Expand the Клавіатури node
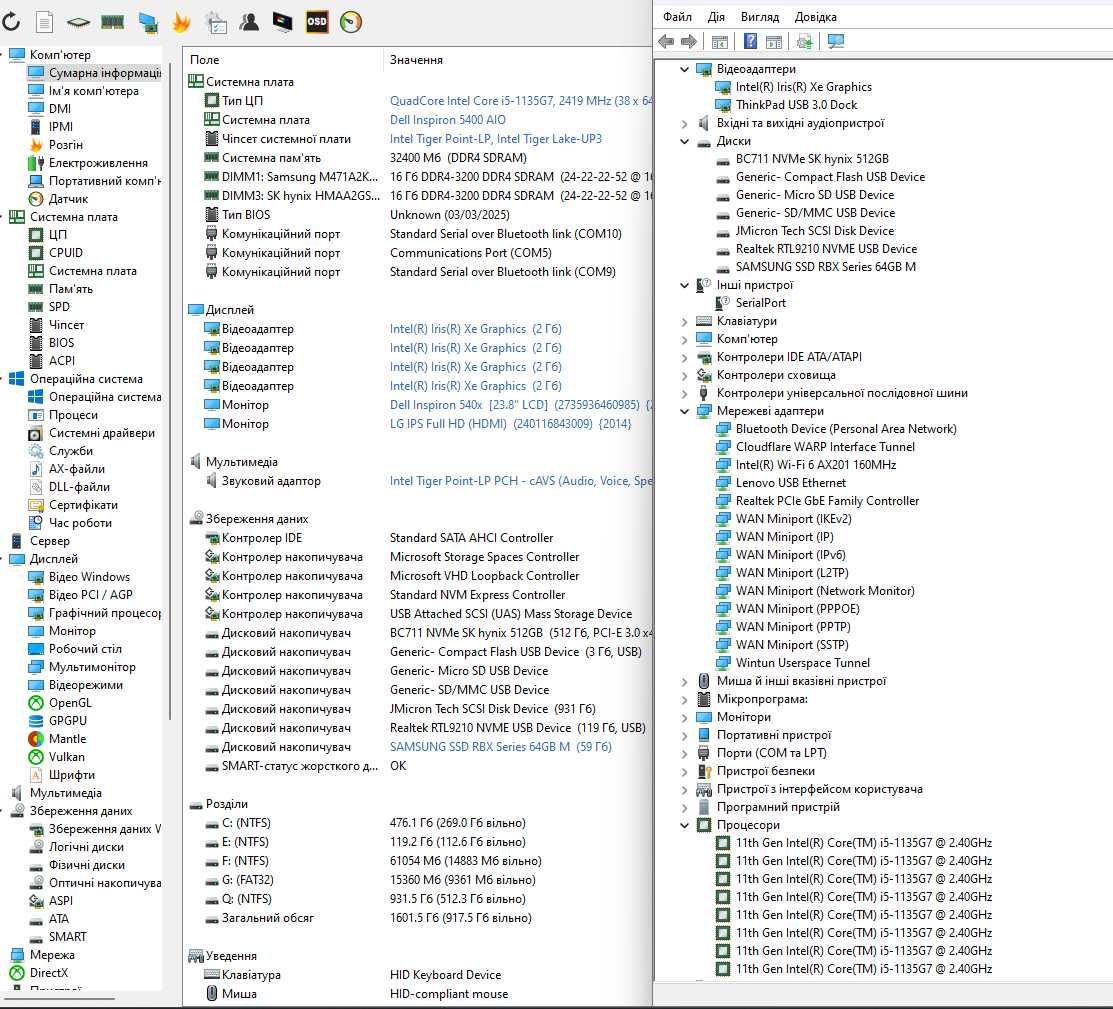 point(684,322)
